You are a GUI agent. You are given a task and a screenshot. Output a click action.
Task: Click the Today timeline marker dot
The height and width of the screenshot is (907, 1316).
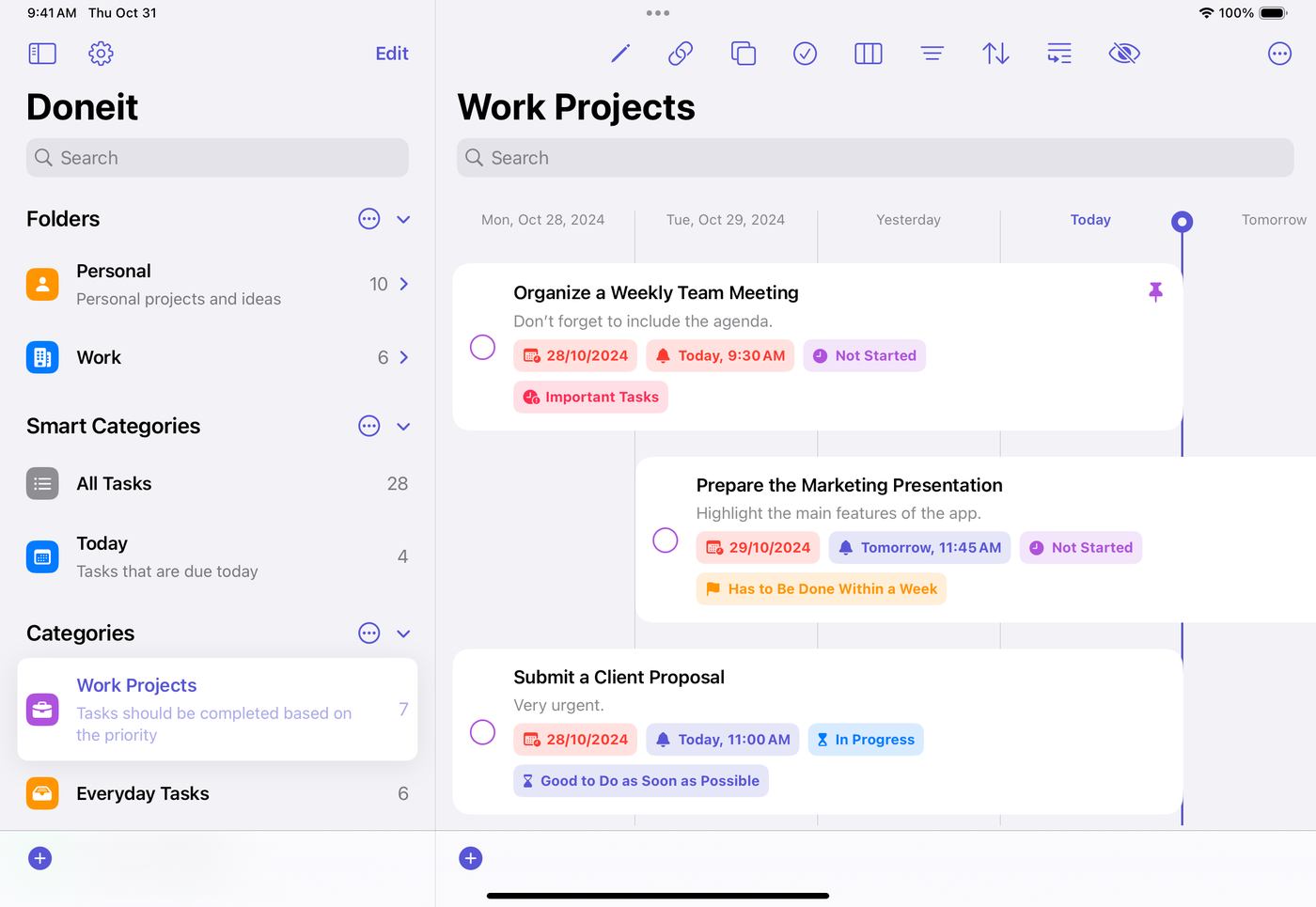[x=1183, y=222]
